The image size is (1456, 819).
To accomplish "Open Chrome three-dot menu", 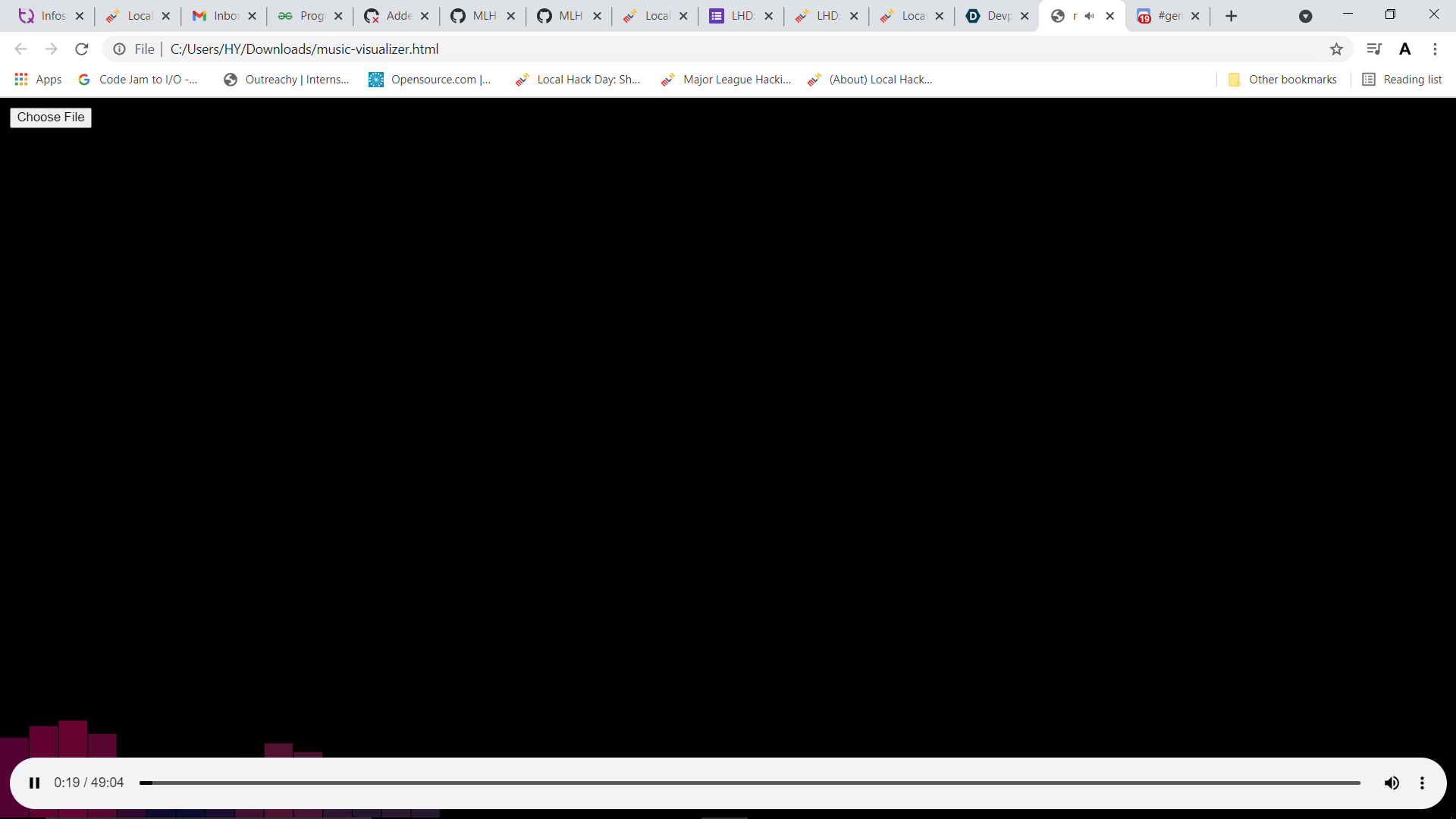I will tap(1435, 49).
